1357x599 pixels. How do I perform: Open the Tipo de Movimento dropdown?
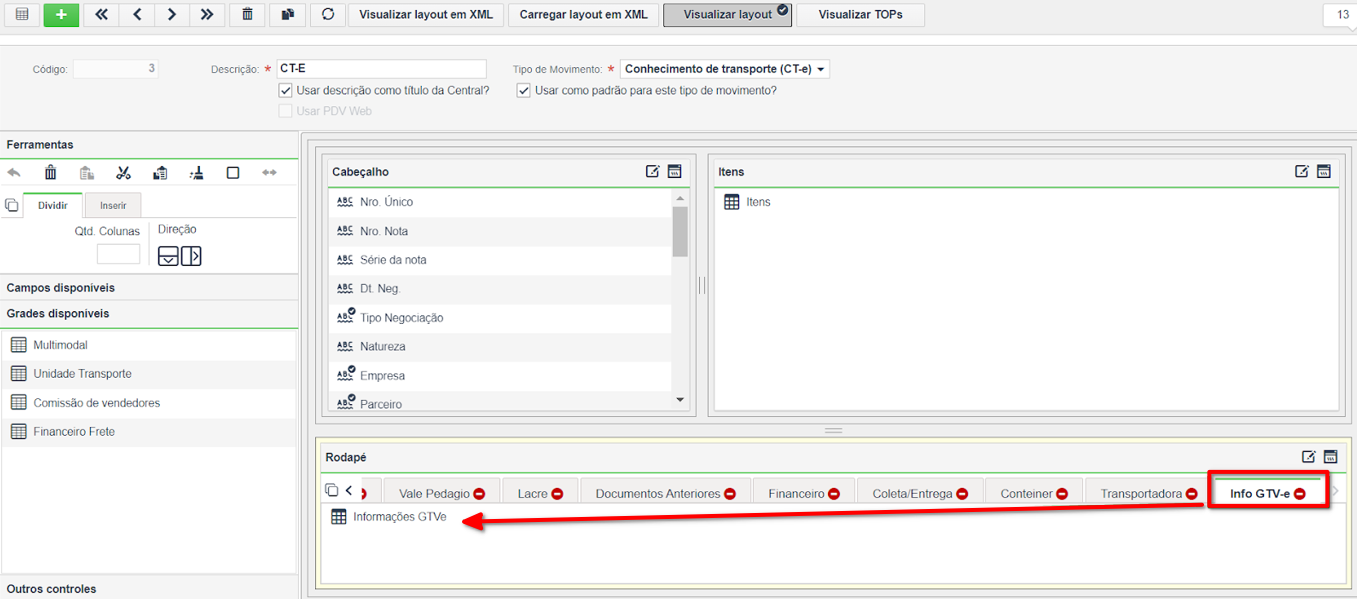[725, 69]
